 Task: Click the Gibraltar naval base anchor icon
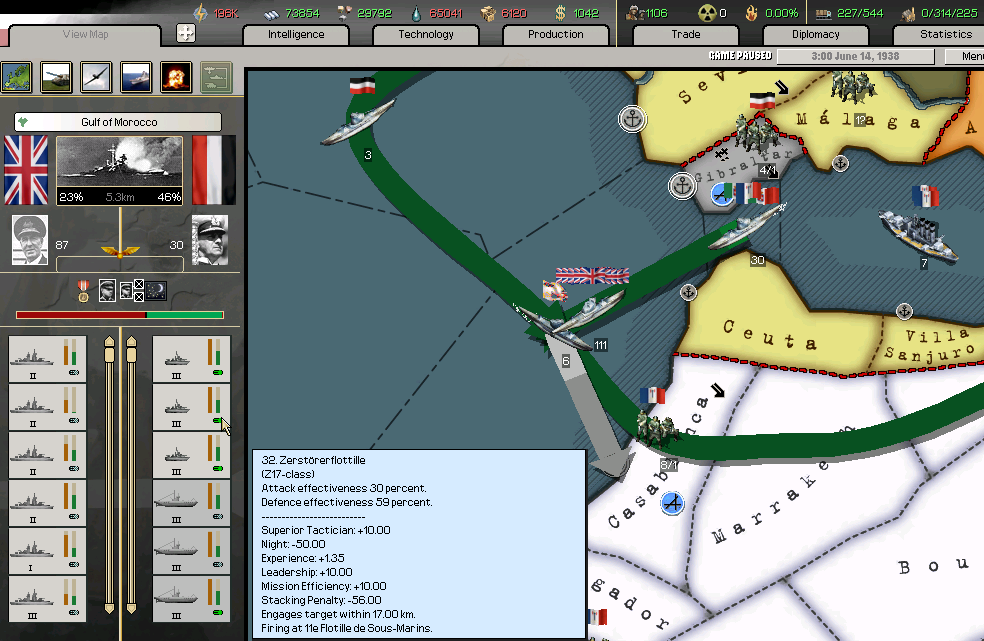682,186
